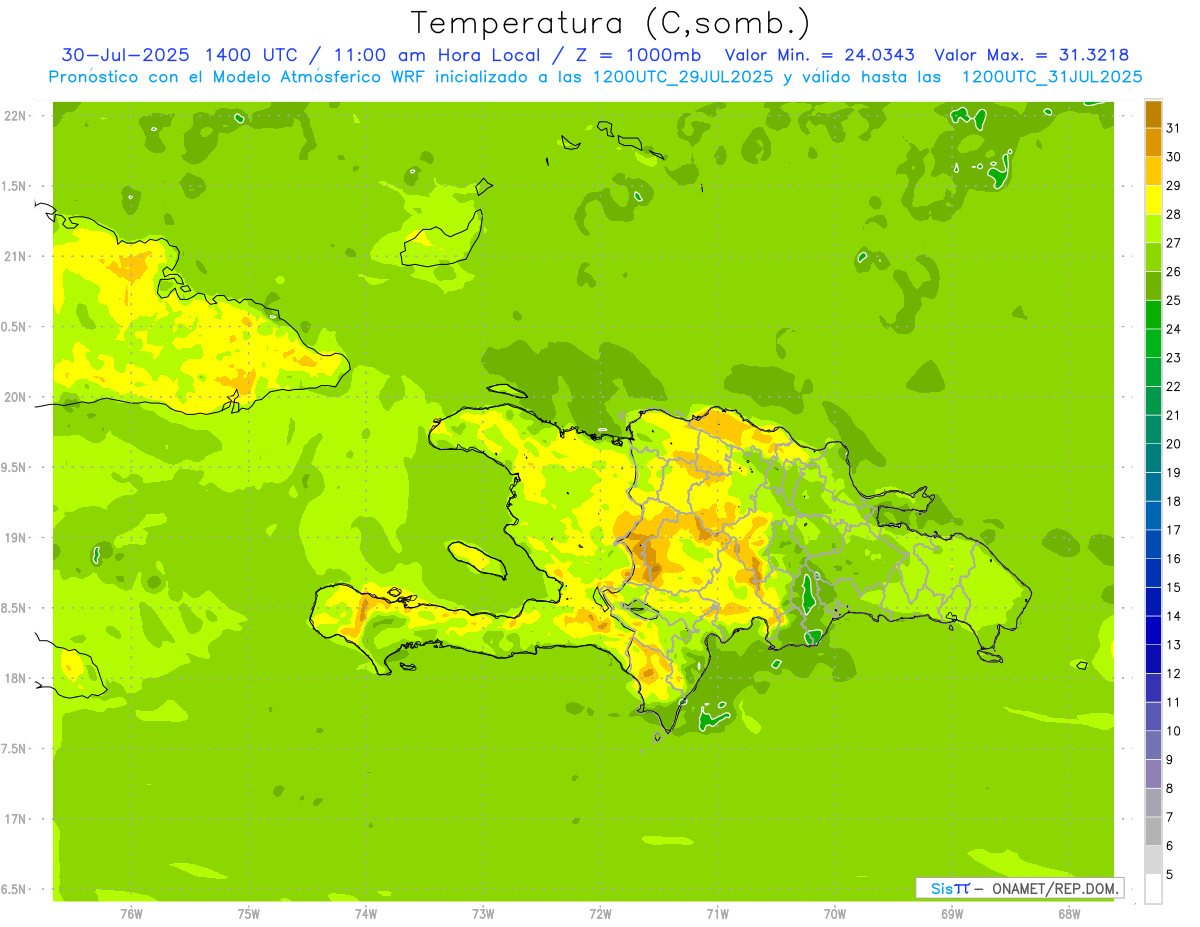1200x927 pixels.
Task: Click the "ONAMET/REP.DOM." credit label
Action: 1055,888
